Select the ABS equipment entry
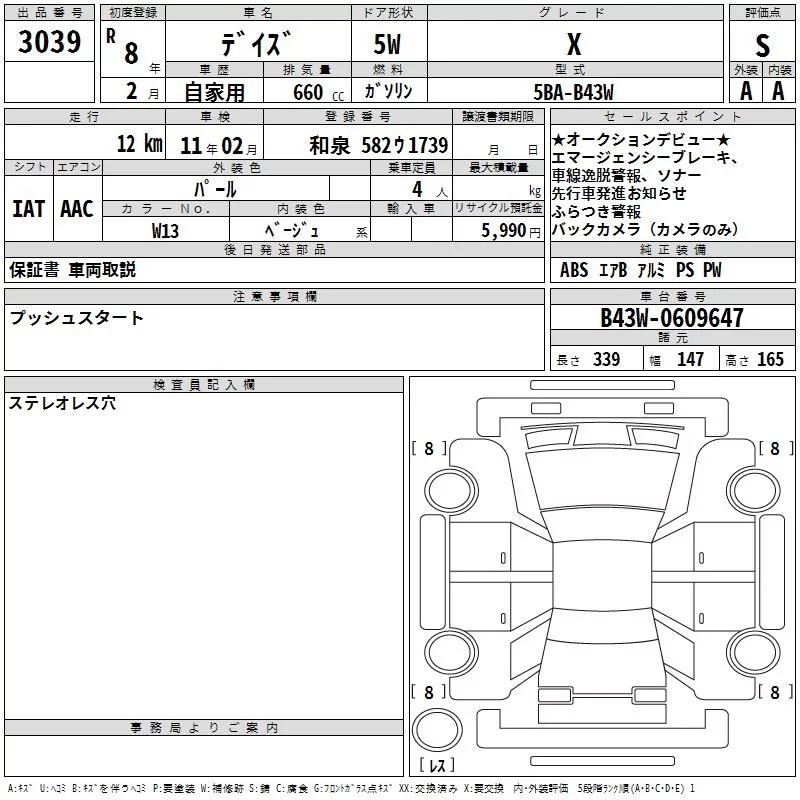 coord(574,270)
